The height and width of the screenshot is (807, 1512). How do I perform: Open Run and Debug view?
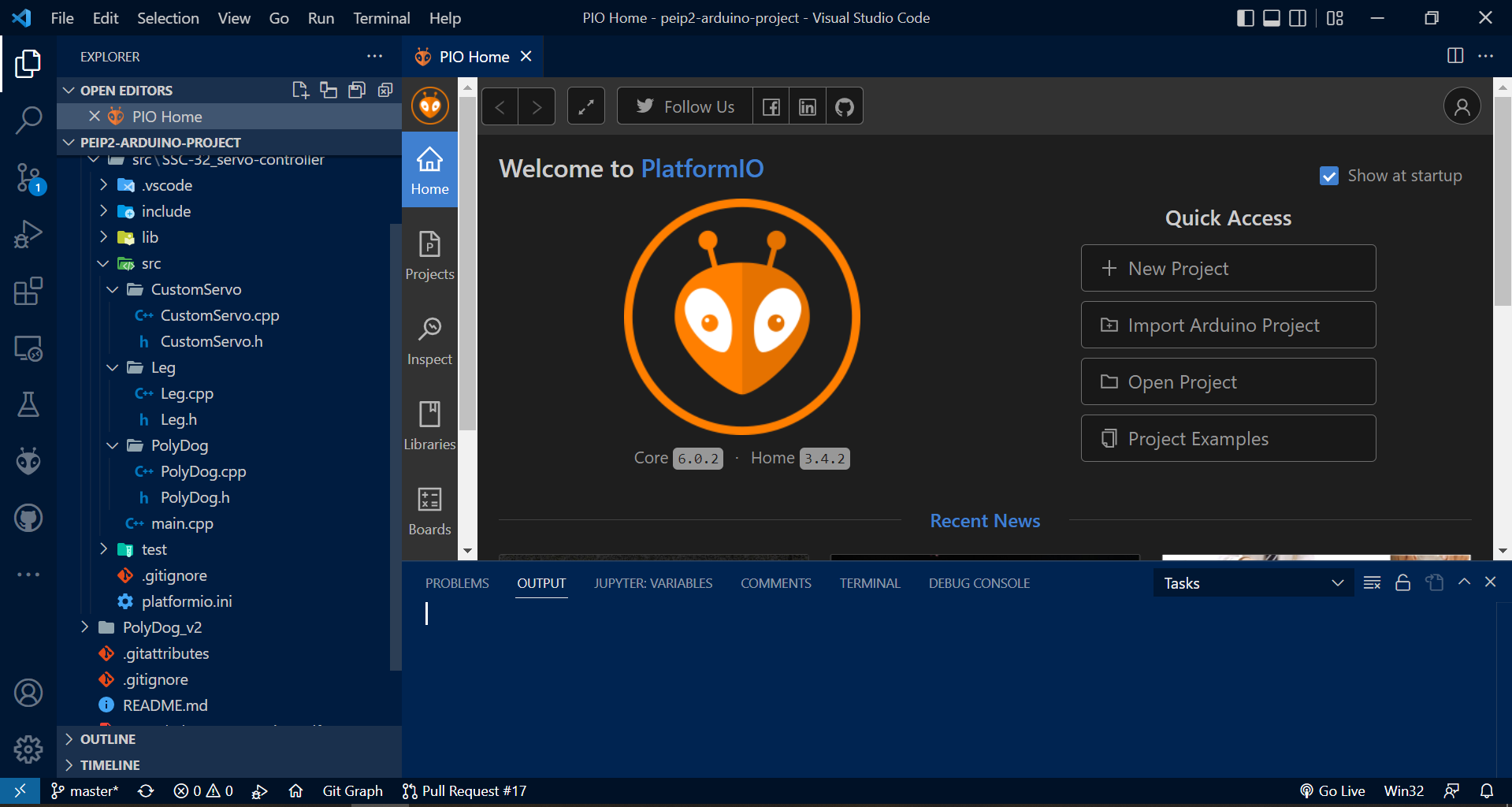click(28, 234)
